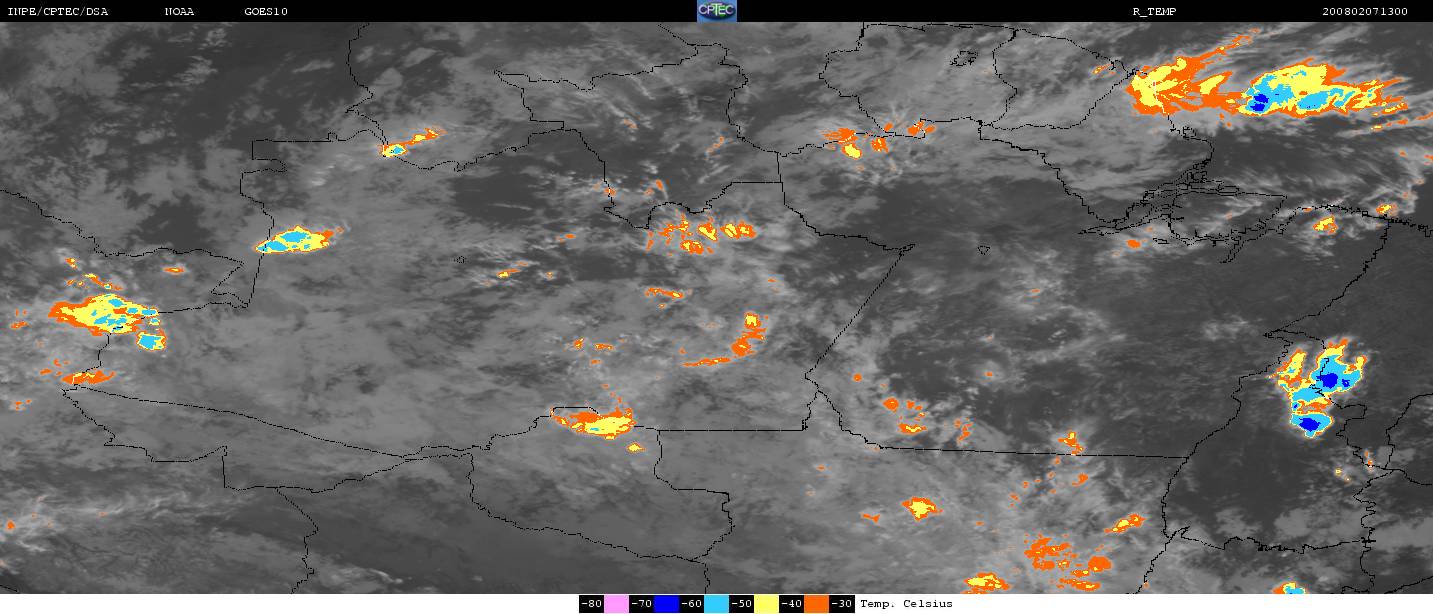1433x614 pixels.
Task: Click the -30 legend value
Action: [841, 604]
